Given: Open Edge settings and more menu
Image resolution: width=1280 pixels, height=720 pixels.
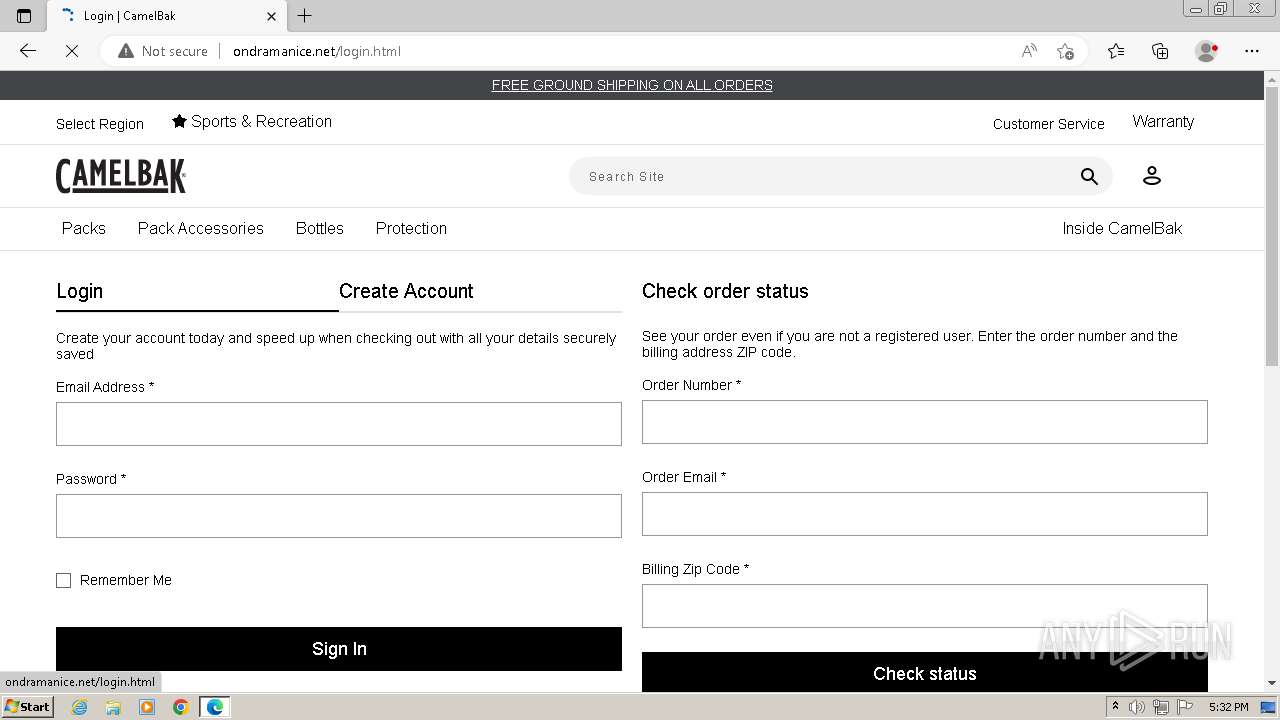Looking at the screenshot, I should (1252, 51).
